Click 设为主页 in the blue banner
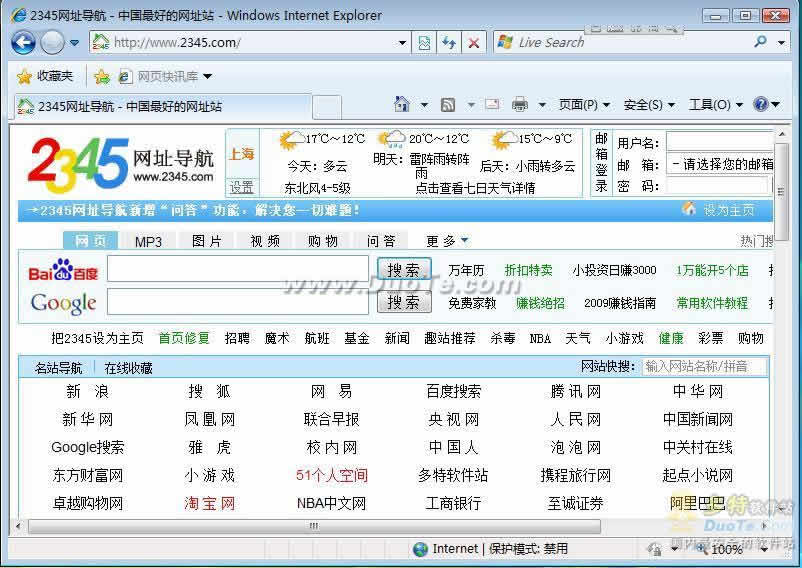This screenshot has height=568, width=802. [728, 210]
